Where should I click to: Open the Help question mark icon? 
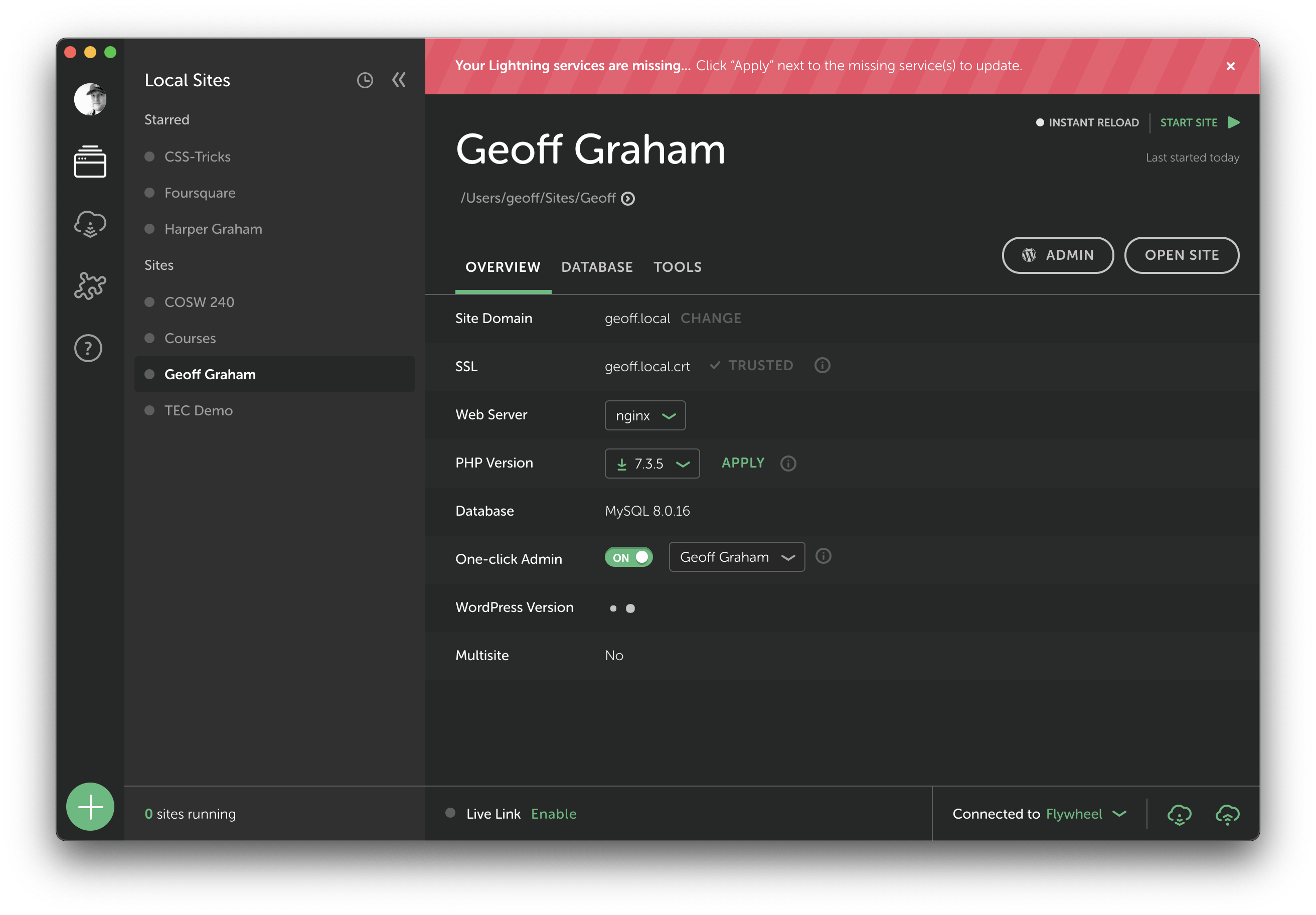88,348
